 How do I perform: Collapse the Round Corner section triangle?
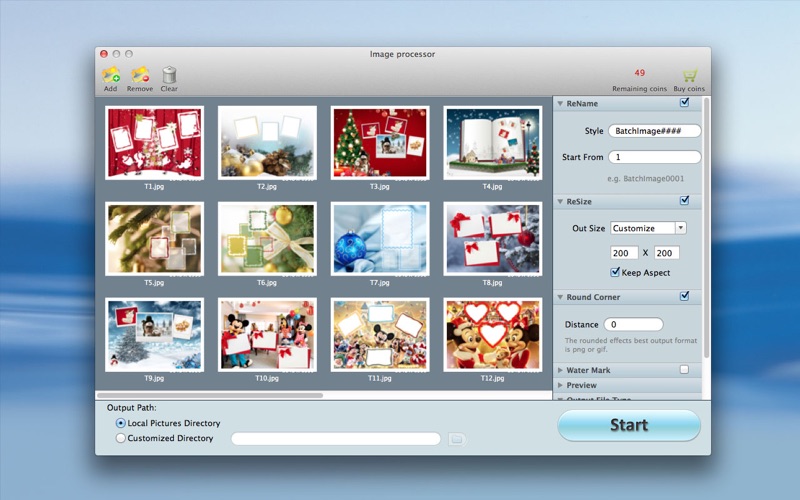560,297
